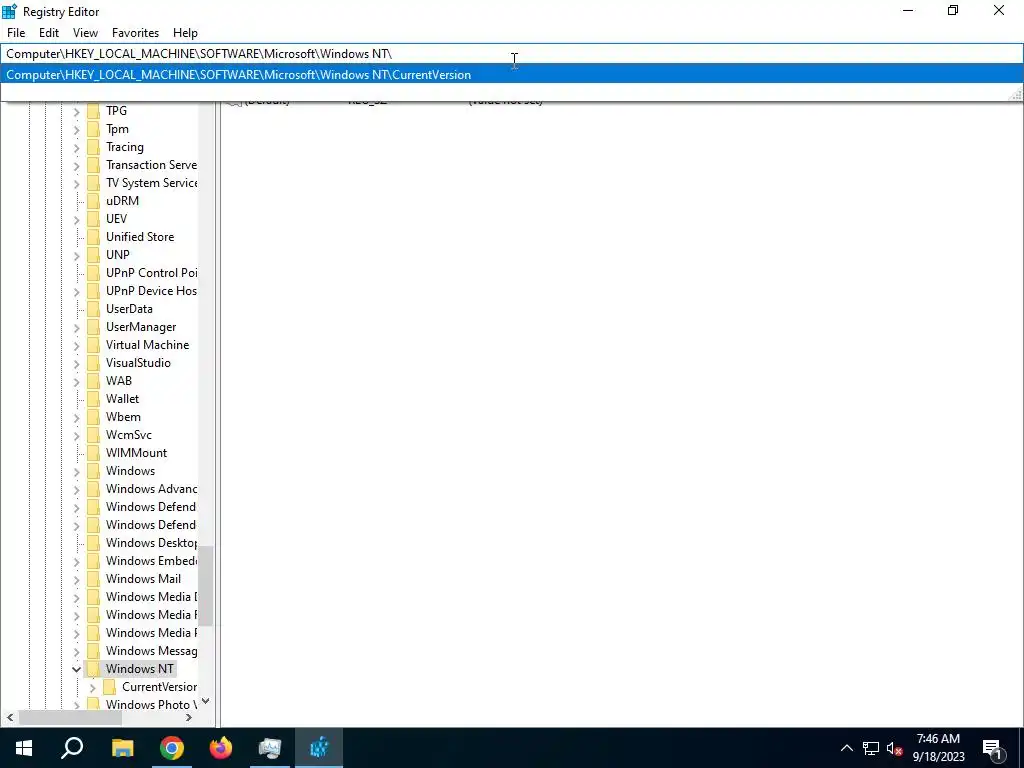The image size is (1024, 768).
Task: Open the Help menu
Action: (x=185, y=33)
